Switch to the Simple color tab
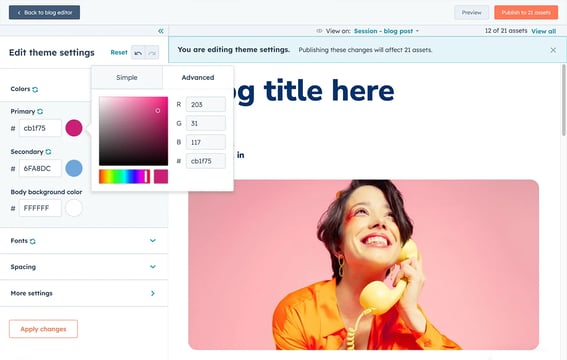 pos(127,77)
